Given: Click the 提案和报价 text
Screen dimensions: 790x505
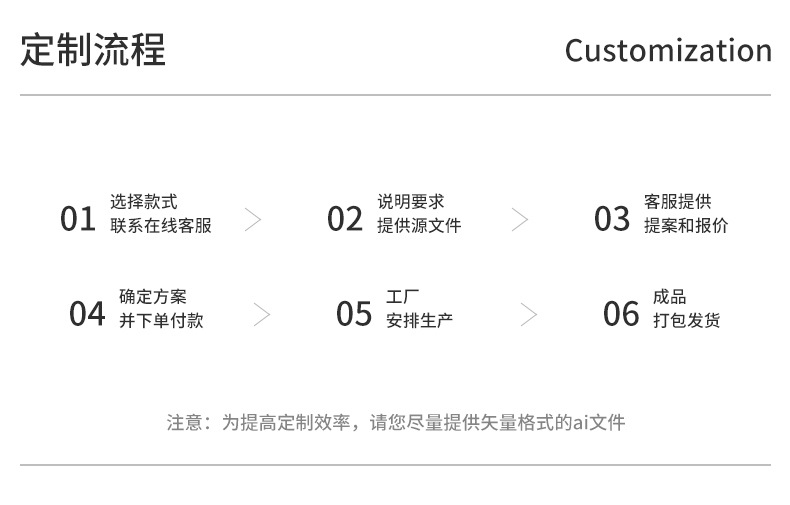Looking at the screenshot, I should pos(686,226).
